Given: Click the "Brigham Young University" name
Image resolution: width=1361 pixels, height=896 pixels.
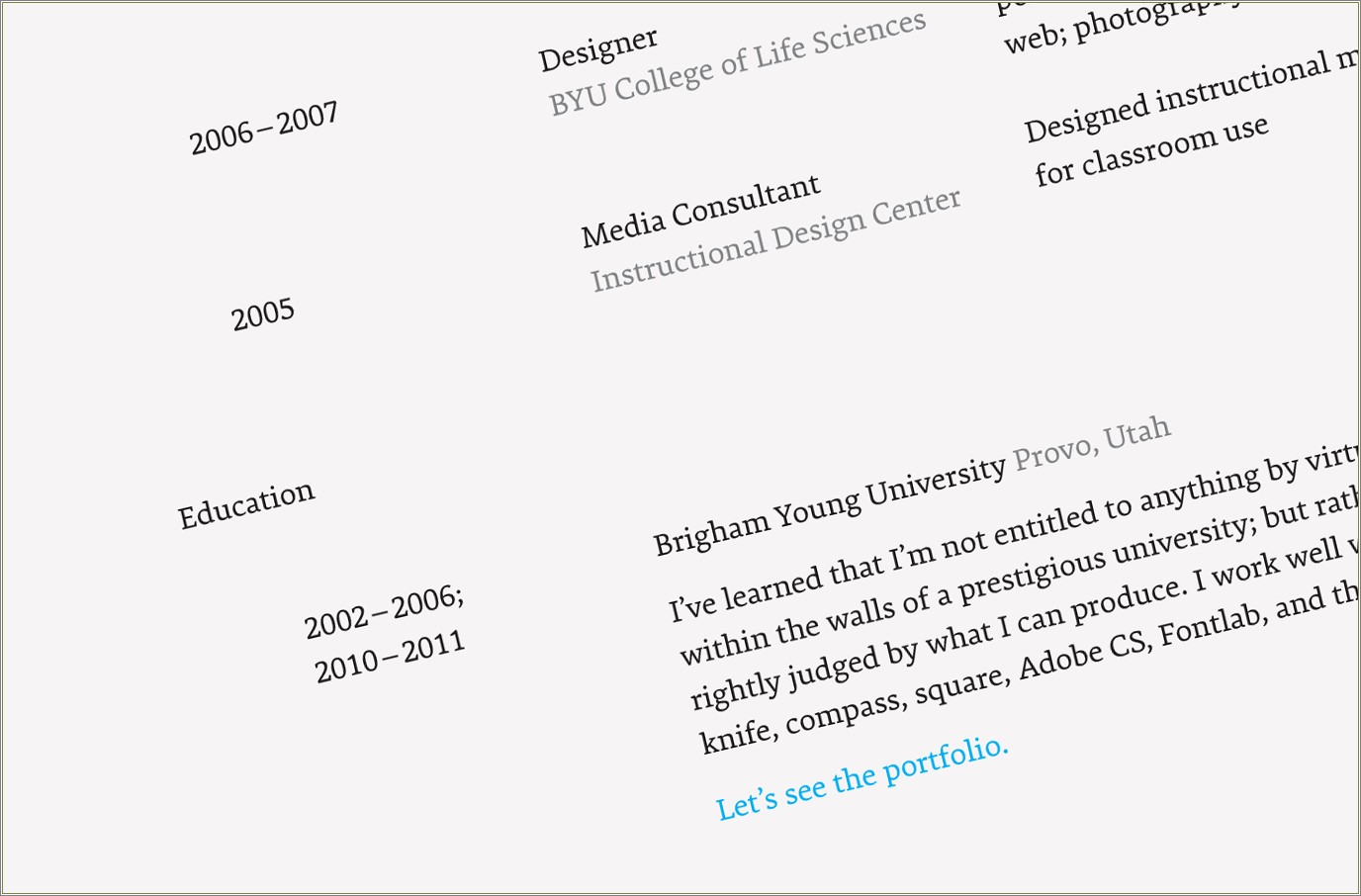Looking at the screenshot, I should click(x=829, y=506).
